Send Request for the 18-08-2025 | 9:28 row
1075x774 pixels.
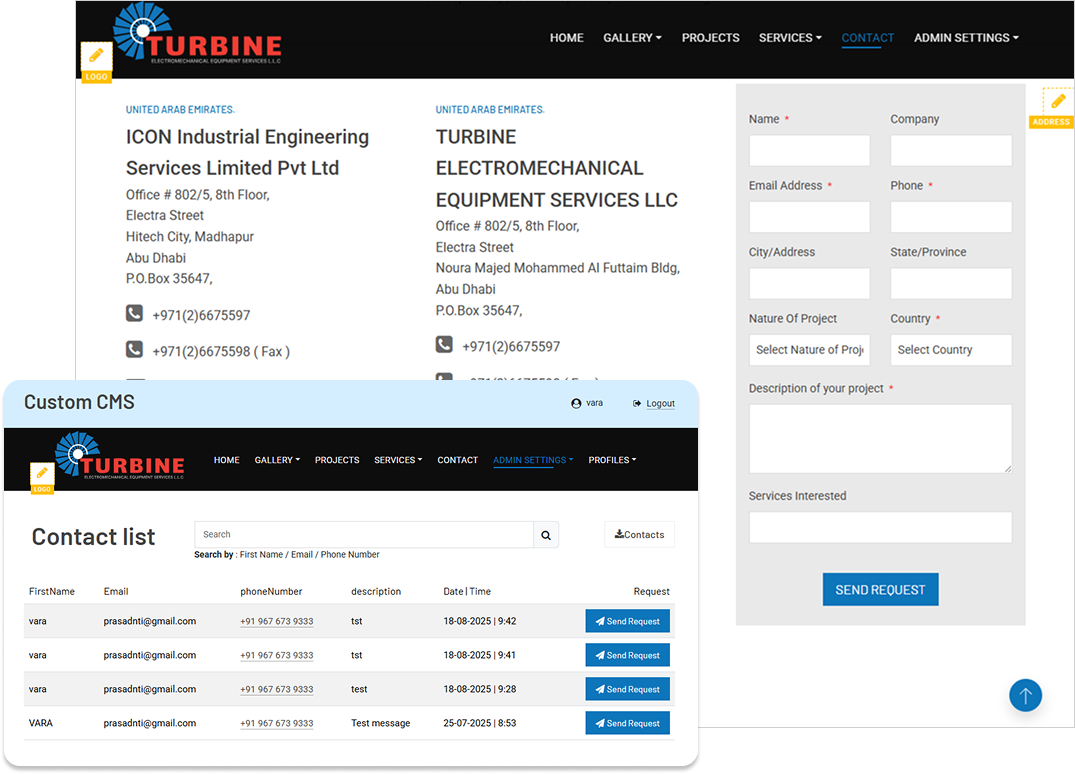(x=627, y=689)
